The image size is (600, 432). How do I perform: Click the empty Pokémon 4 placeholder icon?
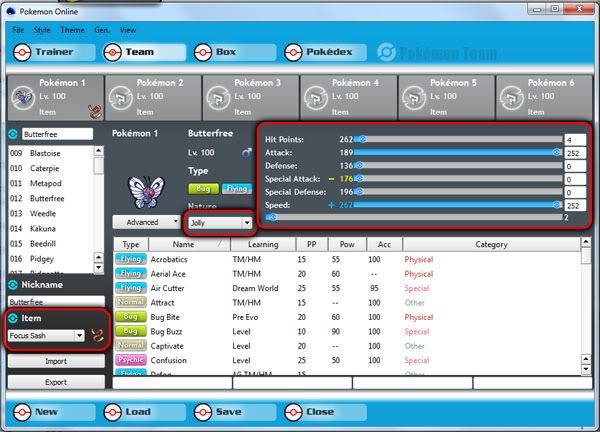(x=316, y=98)
